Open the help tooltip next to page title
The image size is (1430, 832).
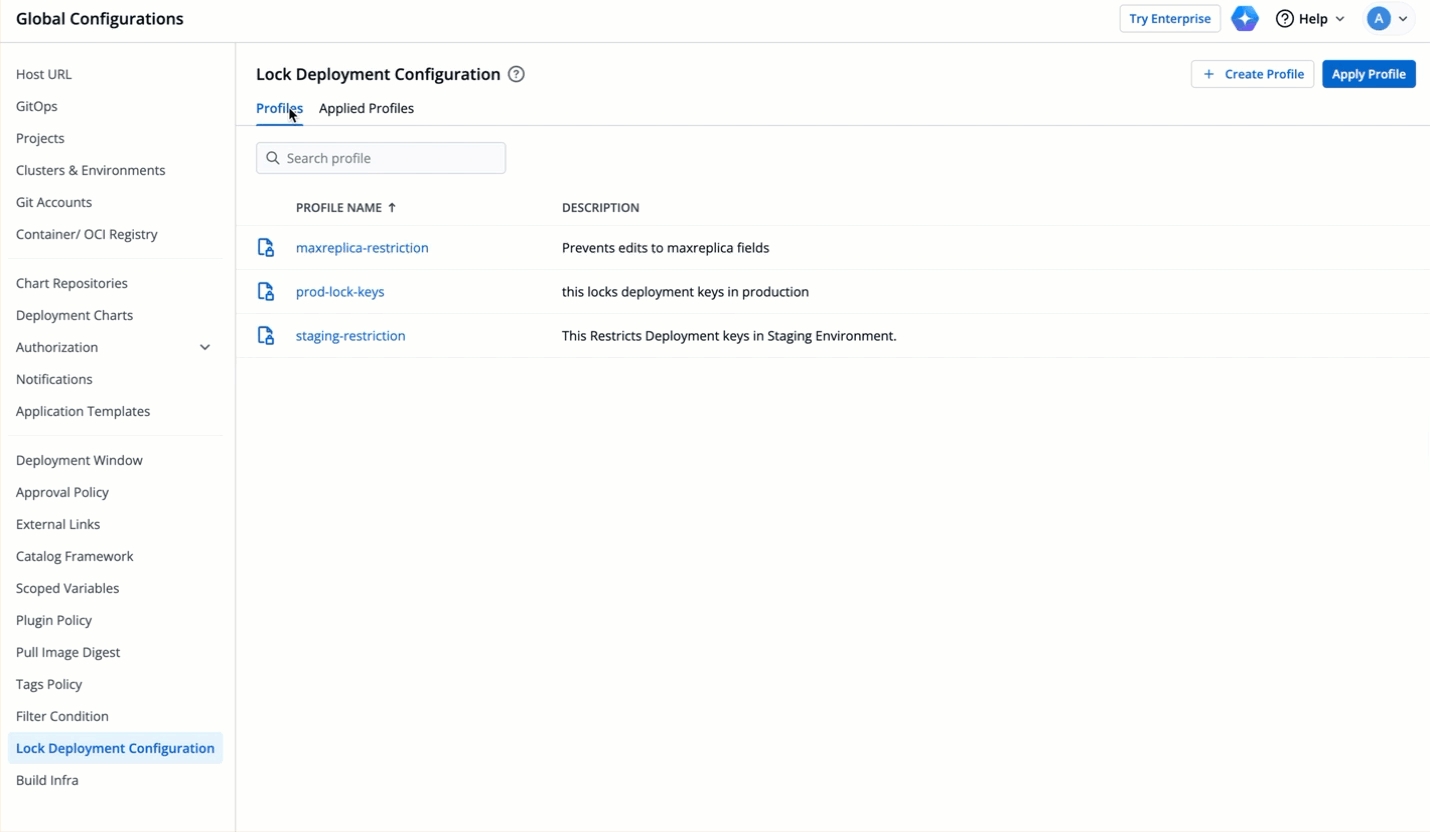[x=516, y=74]
